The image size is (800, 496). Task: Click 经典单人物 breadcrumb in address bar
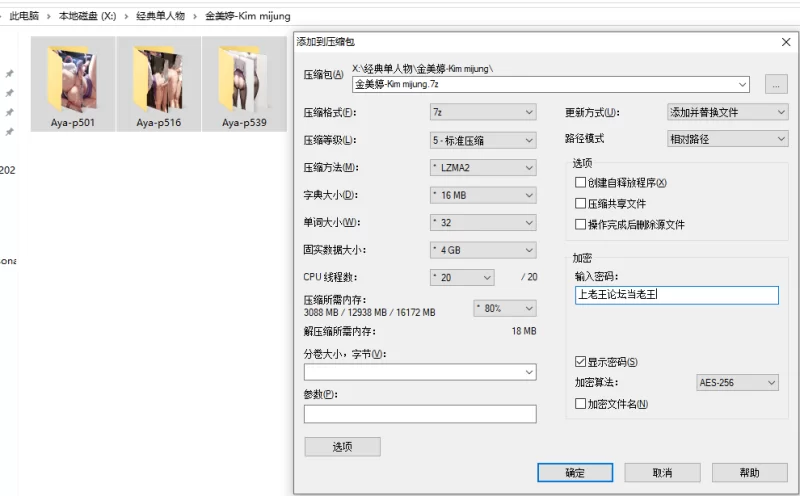pos(160,16)
